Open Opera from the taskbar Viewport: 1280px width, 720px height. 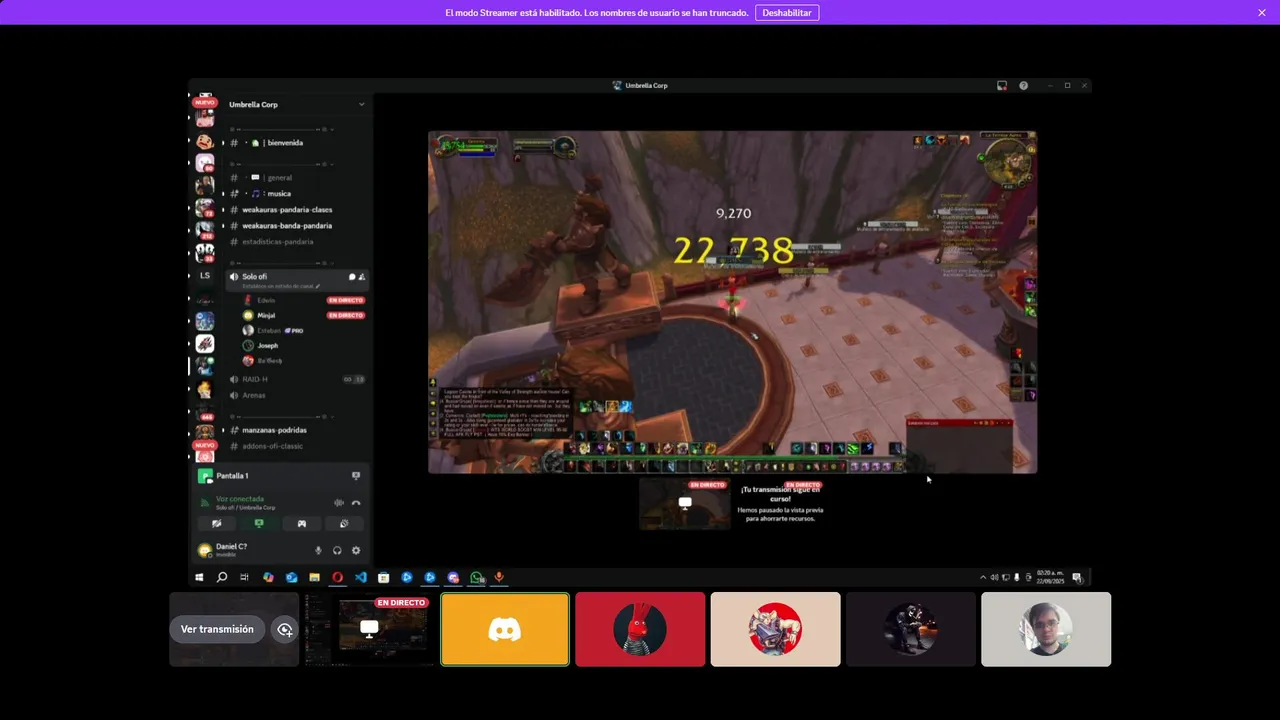pos(337,578)
